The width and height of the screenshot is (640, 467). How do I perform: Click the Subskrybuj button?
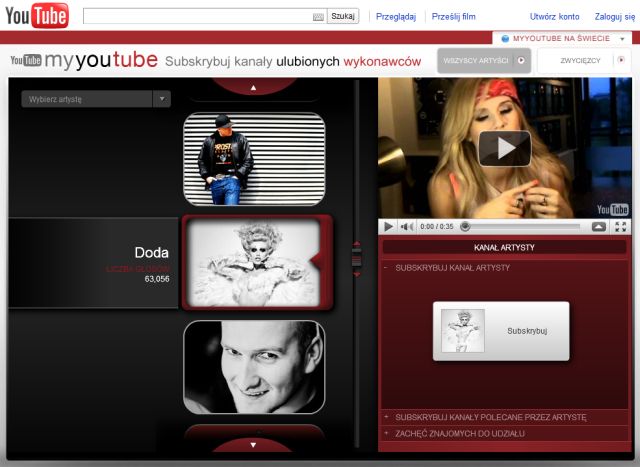tap(501, 331)
